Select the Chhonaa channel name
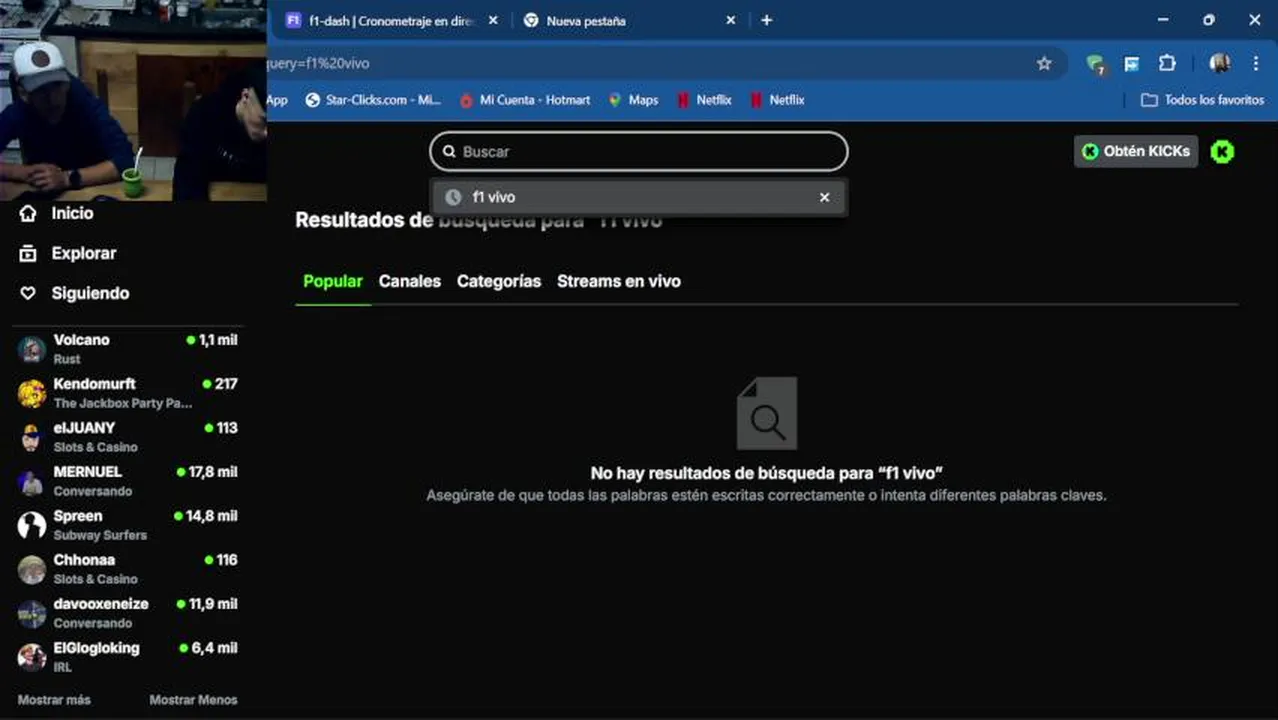1278x720 pixels. coord(85,560)
